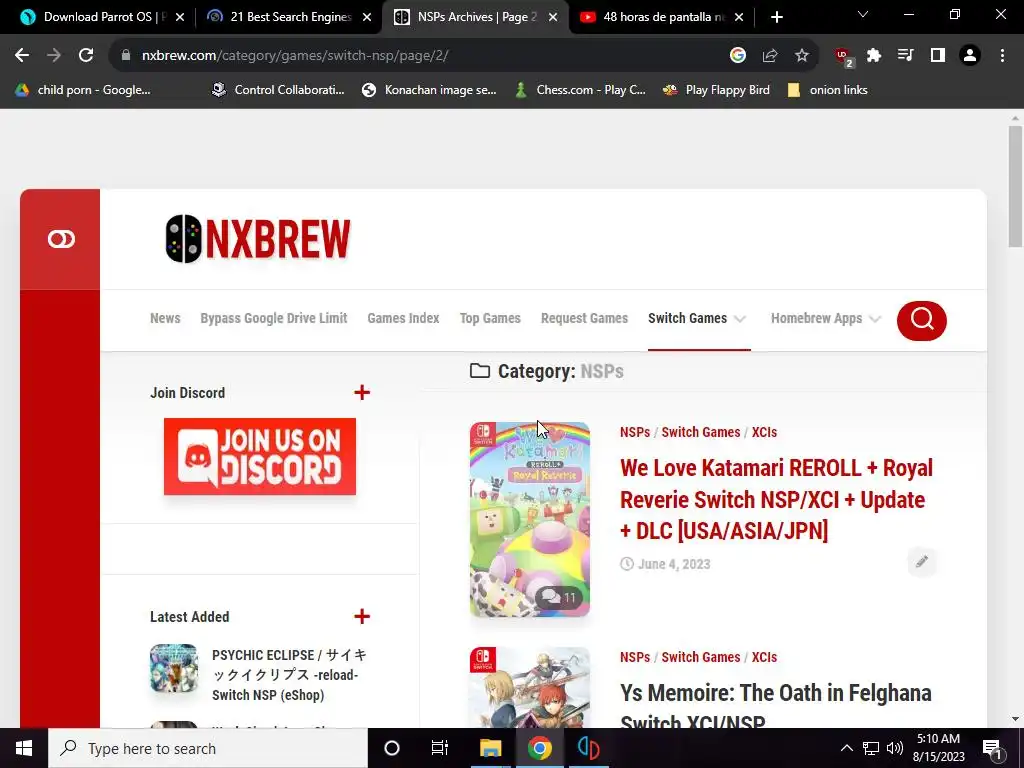This screenshot has height=768, width=1024.
Task: Open the News menu item
Action: coord(165,318)
